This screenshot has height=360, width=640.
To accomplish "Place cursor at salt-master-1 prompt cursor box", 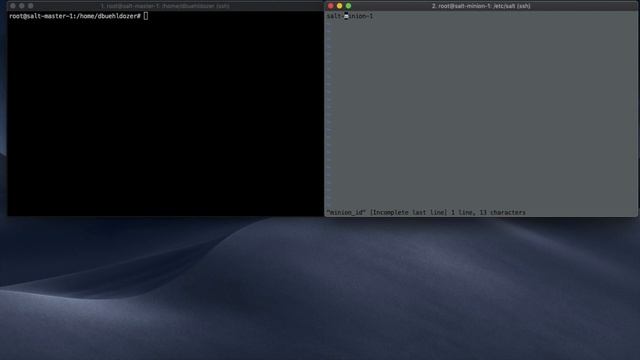I will tap(146, 16).
